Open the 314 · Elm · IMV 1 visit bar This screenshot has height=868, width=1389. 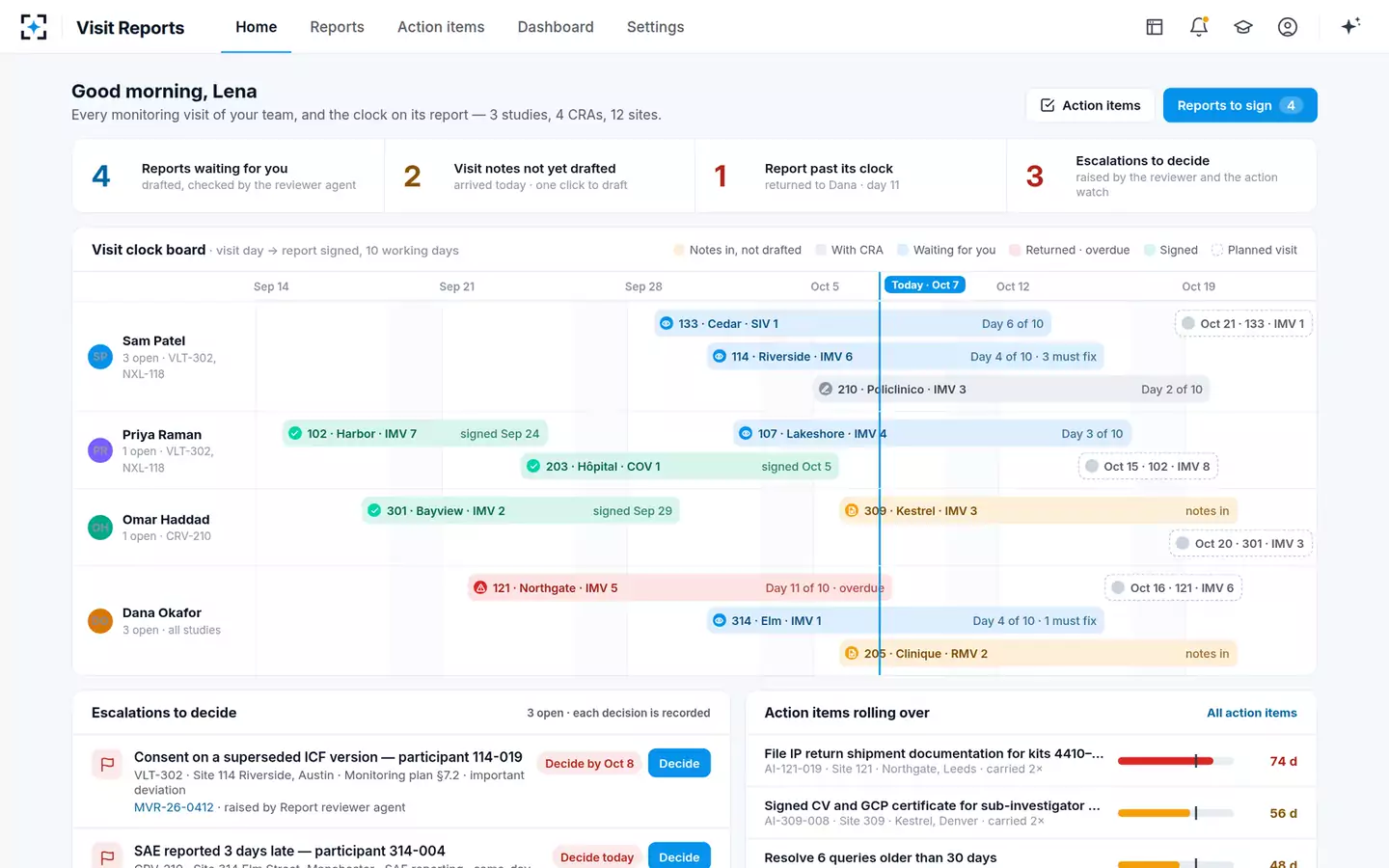click(905, 621)
